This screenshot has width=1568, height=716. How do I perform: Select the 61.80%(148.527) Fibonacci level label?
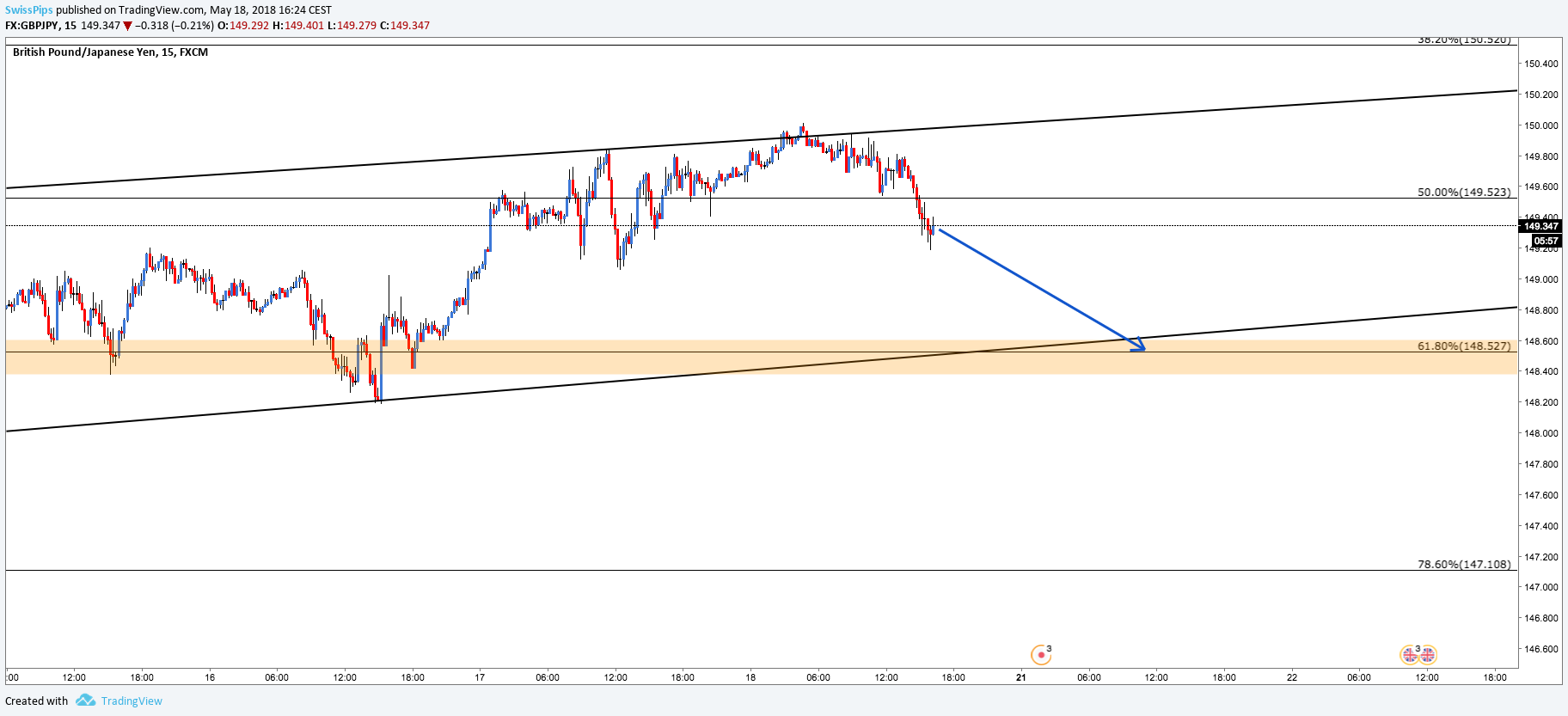(1464, 346)
